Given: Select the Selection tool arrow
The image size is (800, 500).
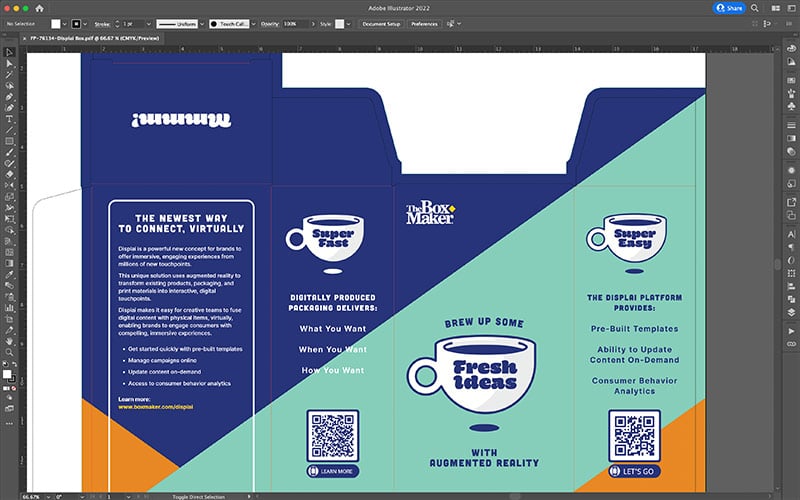Looking at the screenshot, I should click(9, 52).
